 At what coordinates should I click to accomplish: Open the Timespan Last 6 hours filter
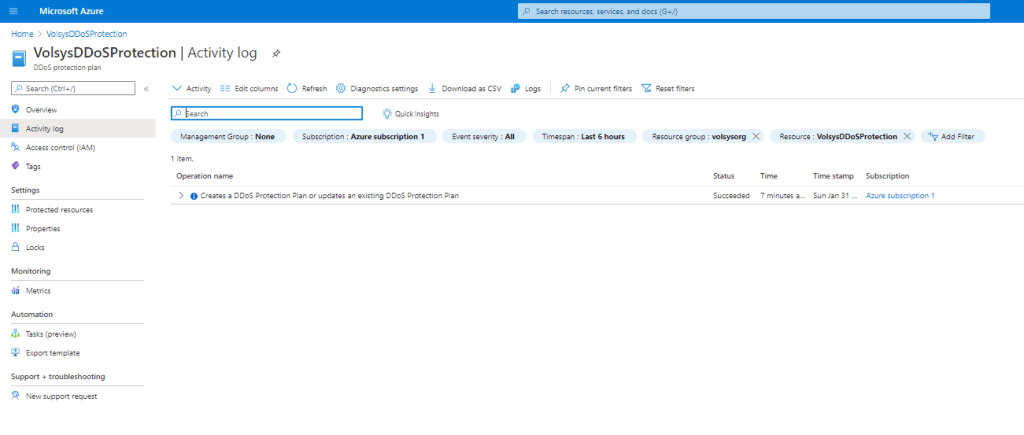(x=584, y=136)
